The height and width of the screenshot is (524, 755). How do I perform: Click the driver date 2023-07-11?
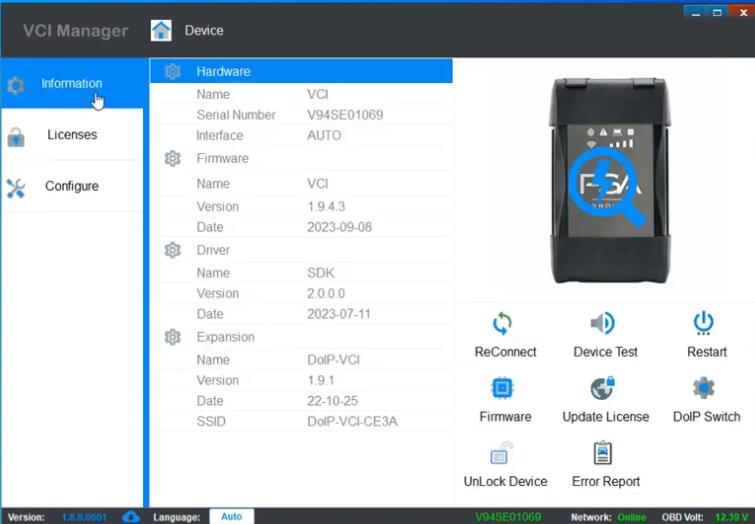click(x=339, y=314)
